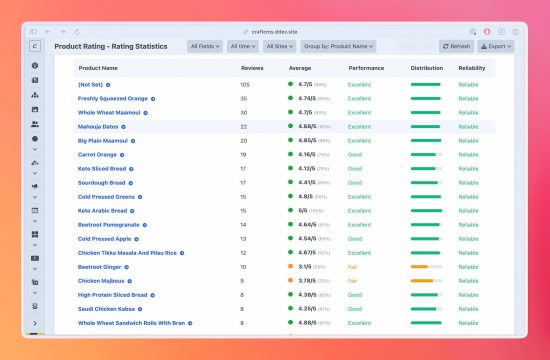This screenshot has width=550, height=360.
Task: Open the server stack icon near sidebar bottom
Action: [35, 306]
